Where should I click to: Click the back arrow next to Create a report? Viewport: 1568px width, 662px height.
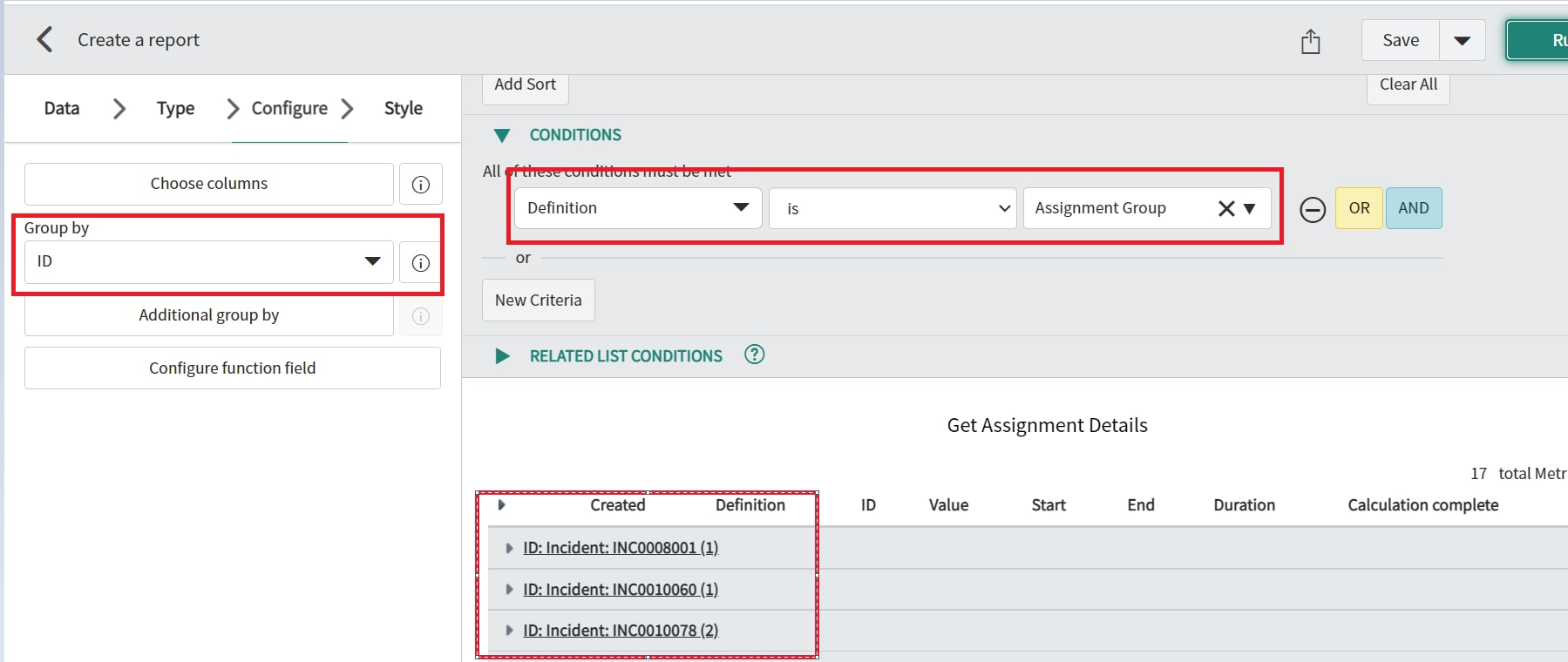(44, 39)
